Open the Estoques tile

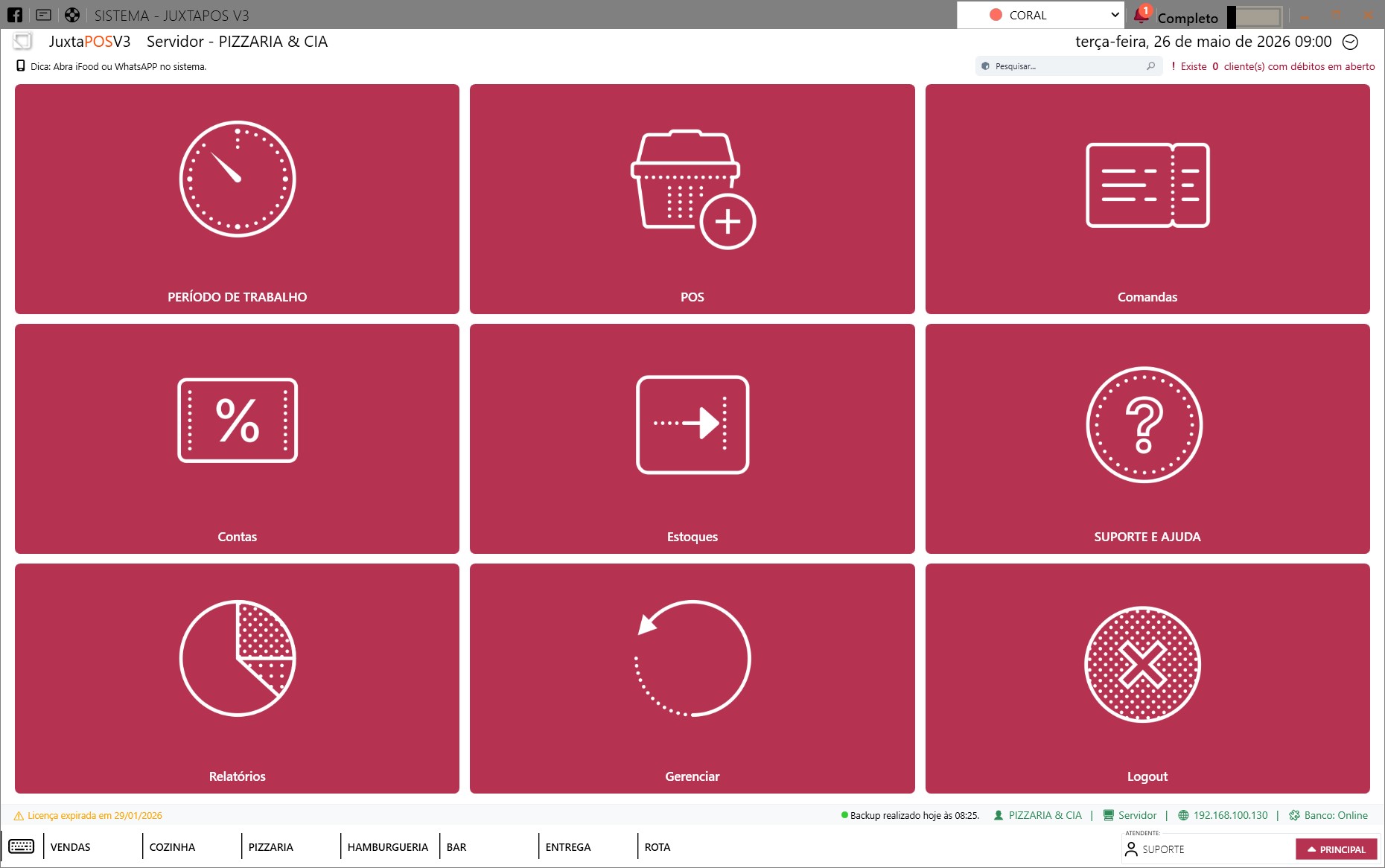tap(692, 438)
